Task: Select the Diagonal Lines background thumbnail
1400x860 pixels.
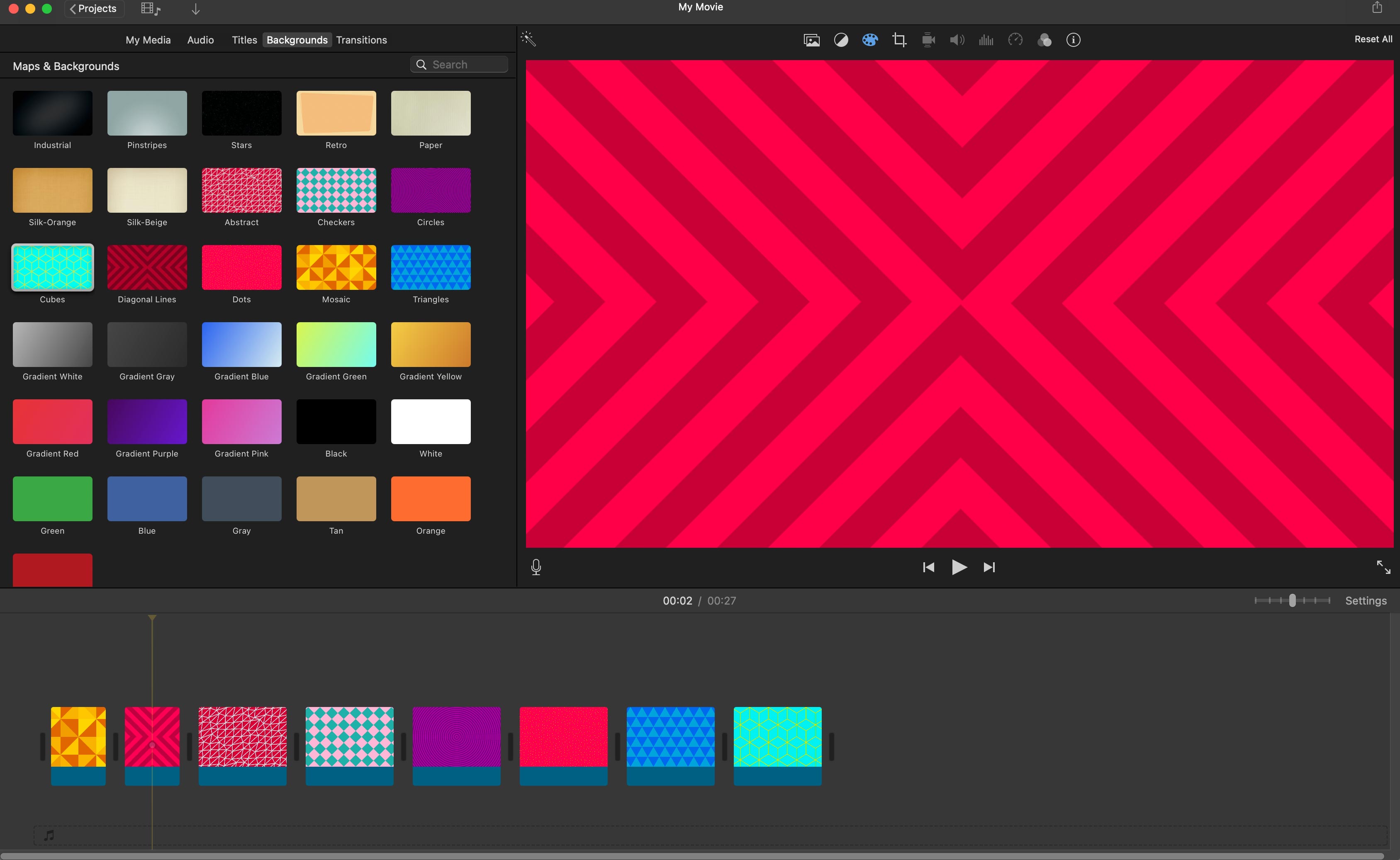Action: 147,267
